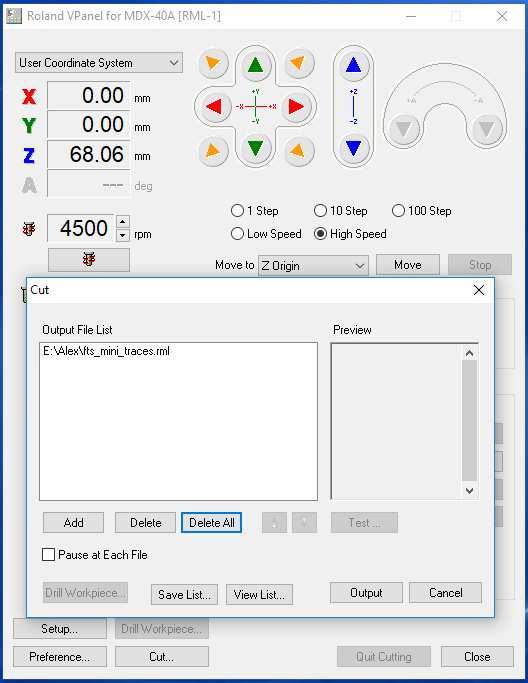Click the right gray A-axis rotation arrow
528x683 pixels.
[486, 129]
